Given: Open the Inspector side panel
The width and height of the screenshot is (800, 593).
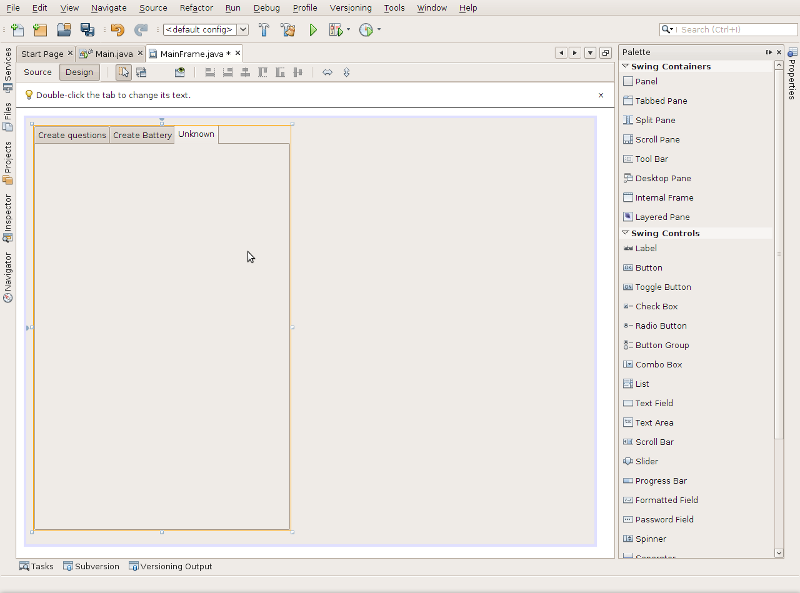Looking at the screenshot, I should tap(8, 218).
